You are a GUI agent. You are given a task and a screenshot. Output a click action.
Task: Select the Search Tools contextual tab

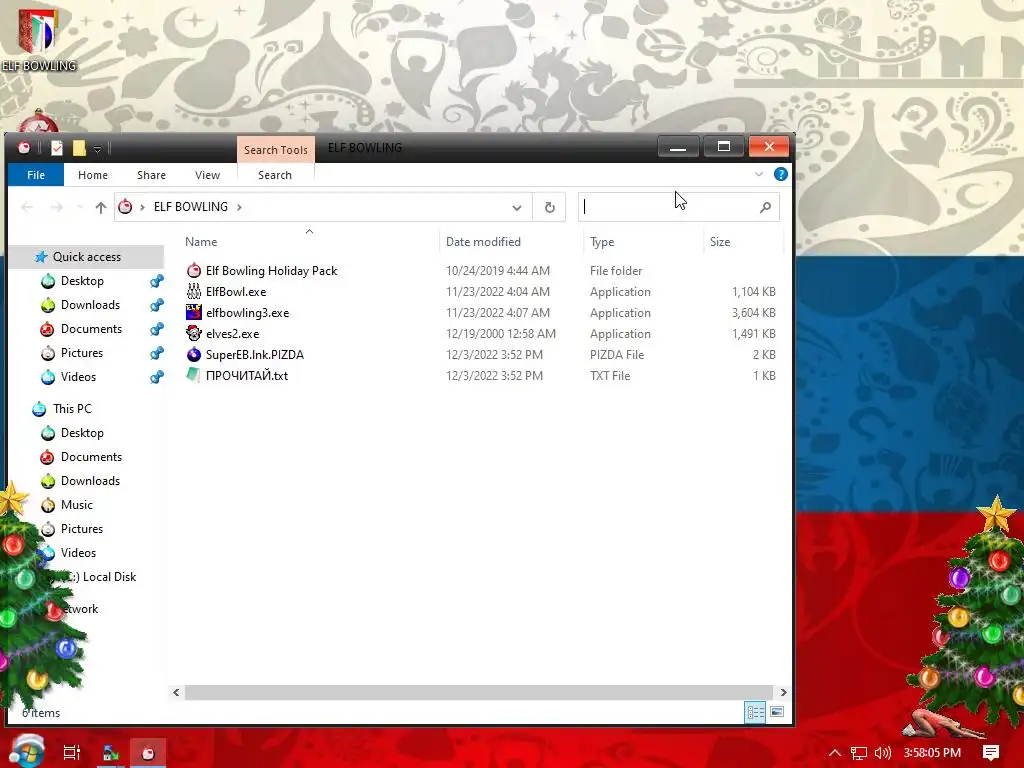(276, 150)
